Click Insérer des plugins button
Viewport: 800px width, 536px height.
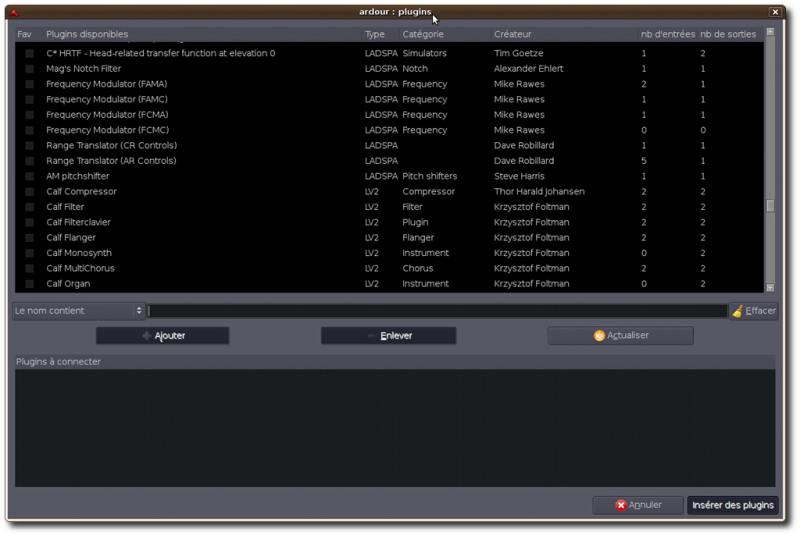point(733,505)
